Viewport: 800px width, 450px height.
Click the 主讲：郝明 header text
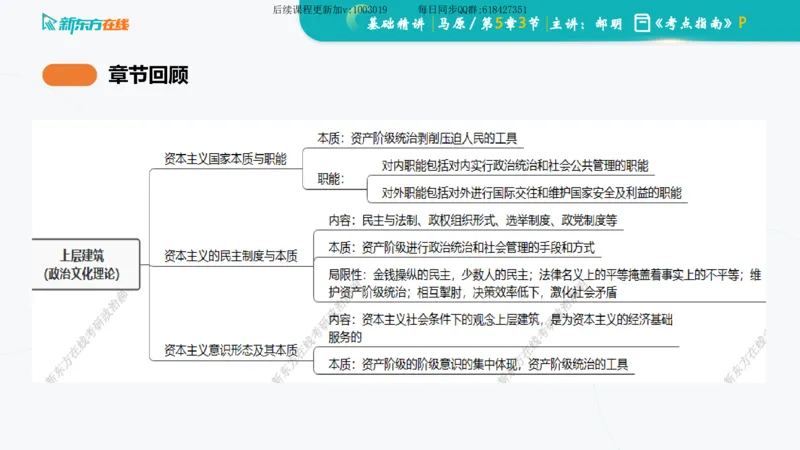[586, 24]
